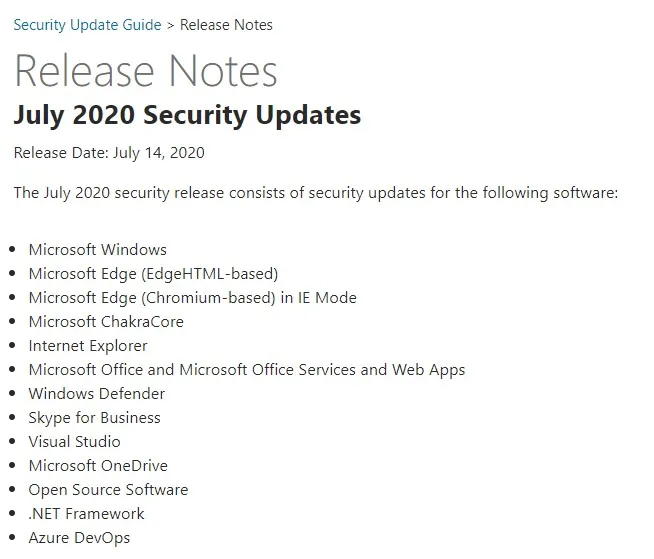Click the Release Date July 14, 2020 text
Viewport: 654px width, 559px height.
pos(109,153)
